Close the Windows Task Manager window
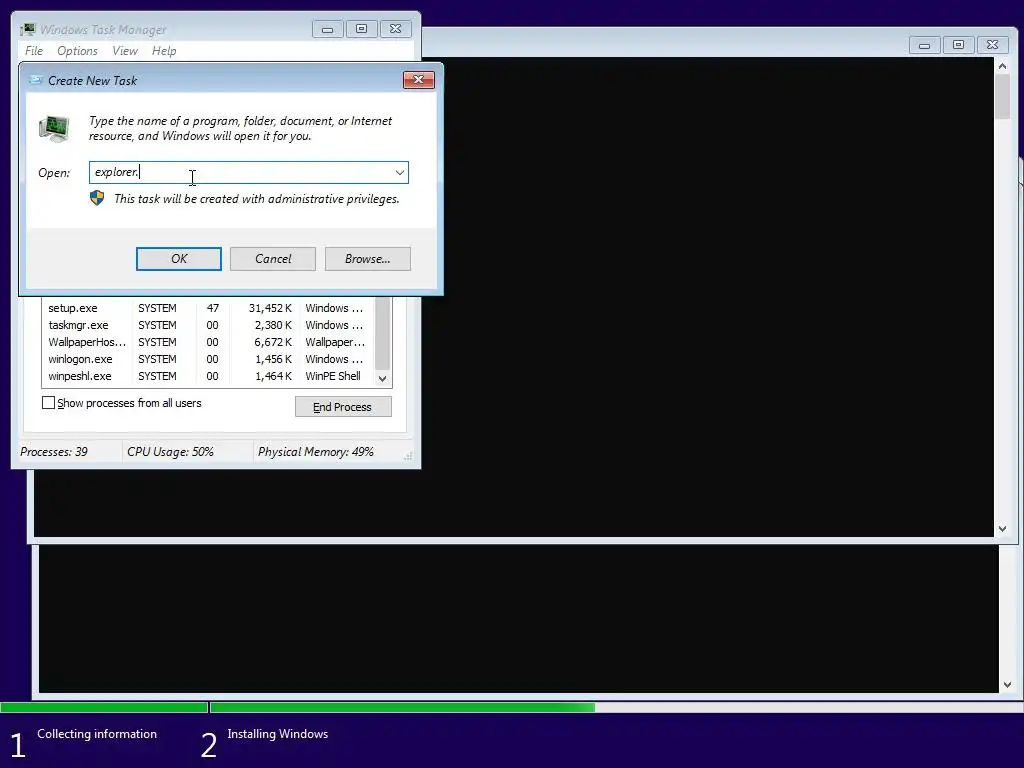This screenshot has height=768, width=1024. click(x=396, y=29)
